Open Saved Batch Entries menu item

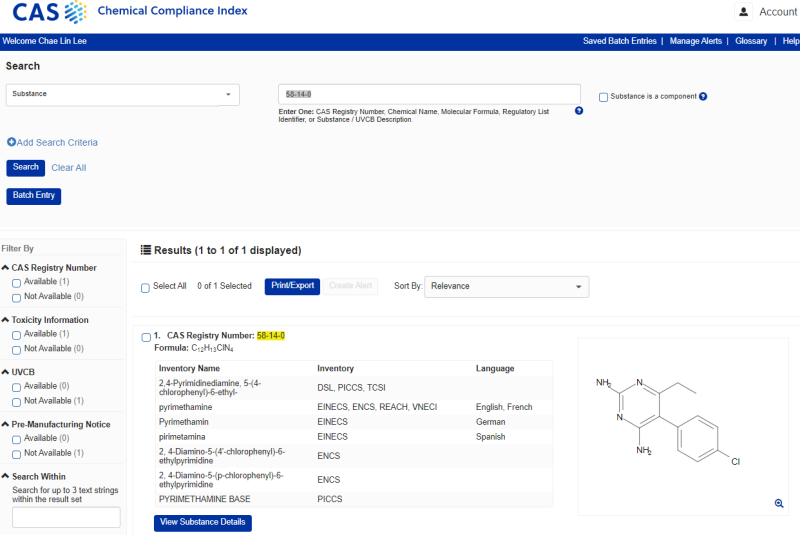coord(619,41)
